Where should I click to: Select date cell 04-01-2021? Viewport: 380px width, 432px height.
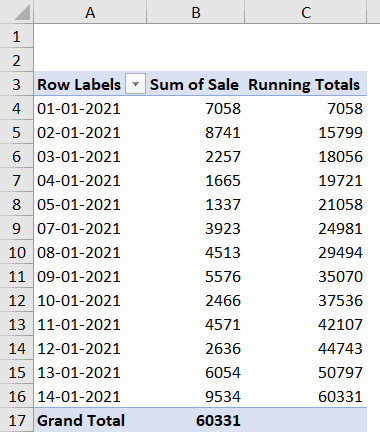tap(90, 180)
